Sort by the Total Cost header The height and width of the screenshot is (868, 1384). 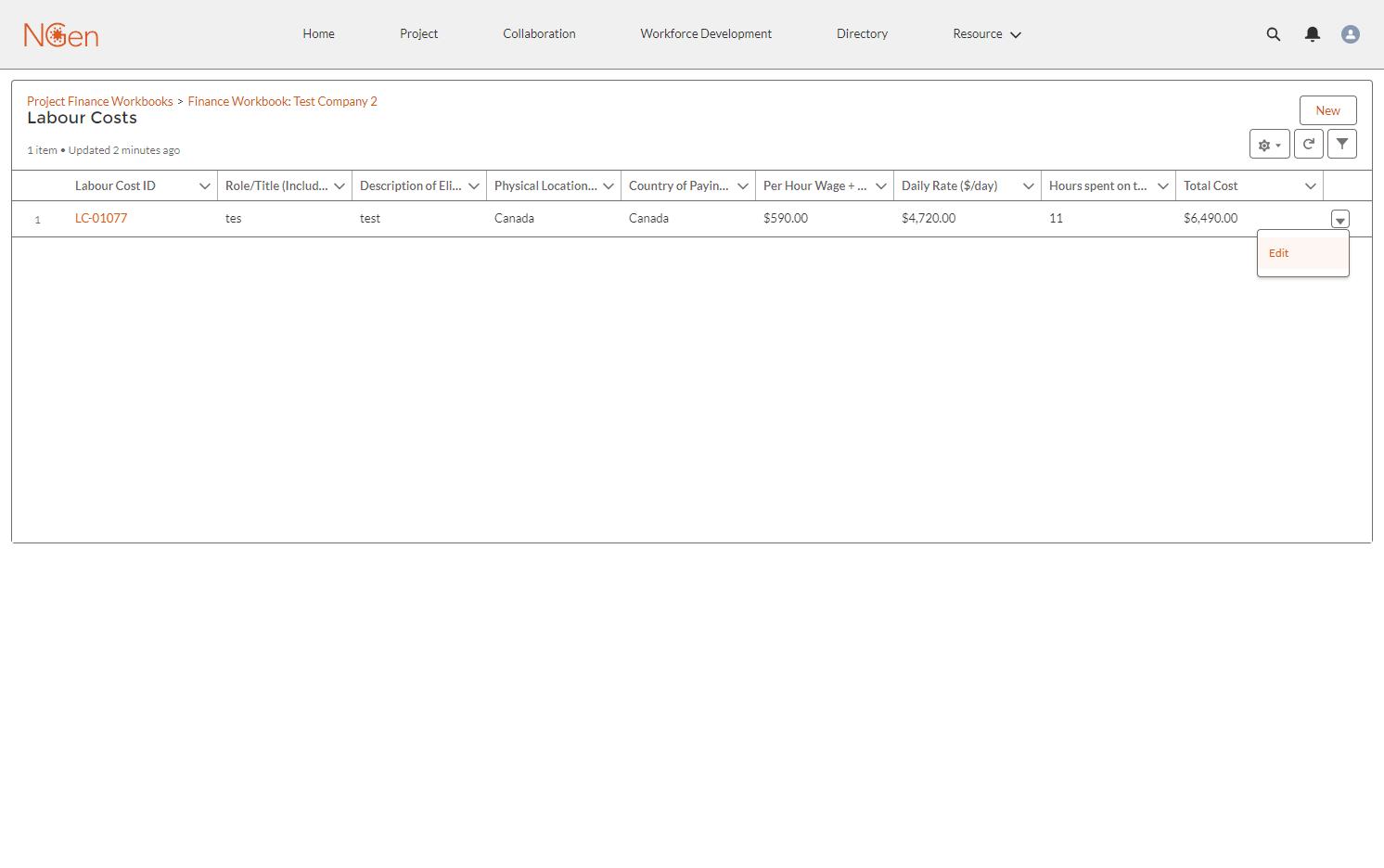tap(1211, 186)
